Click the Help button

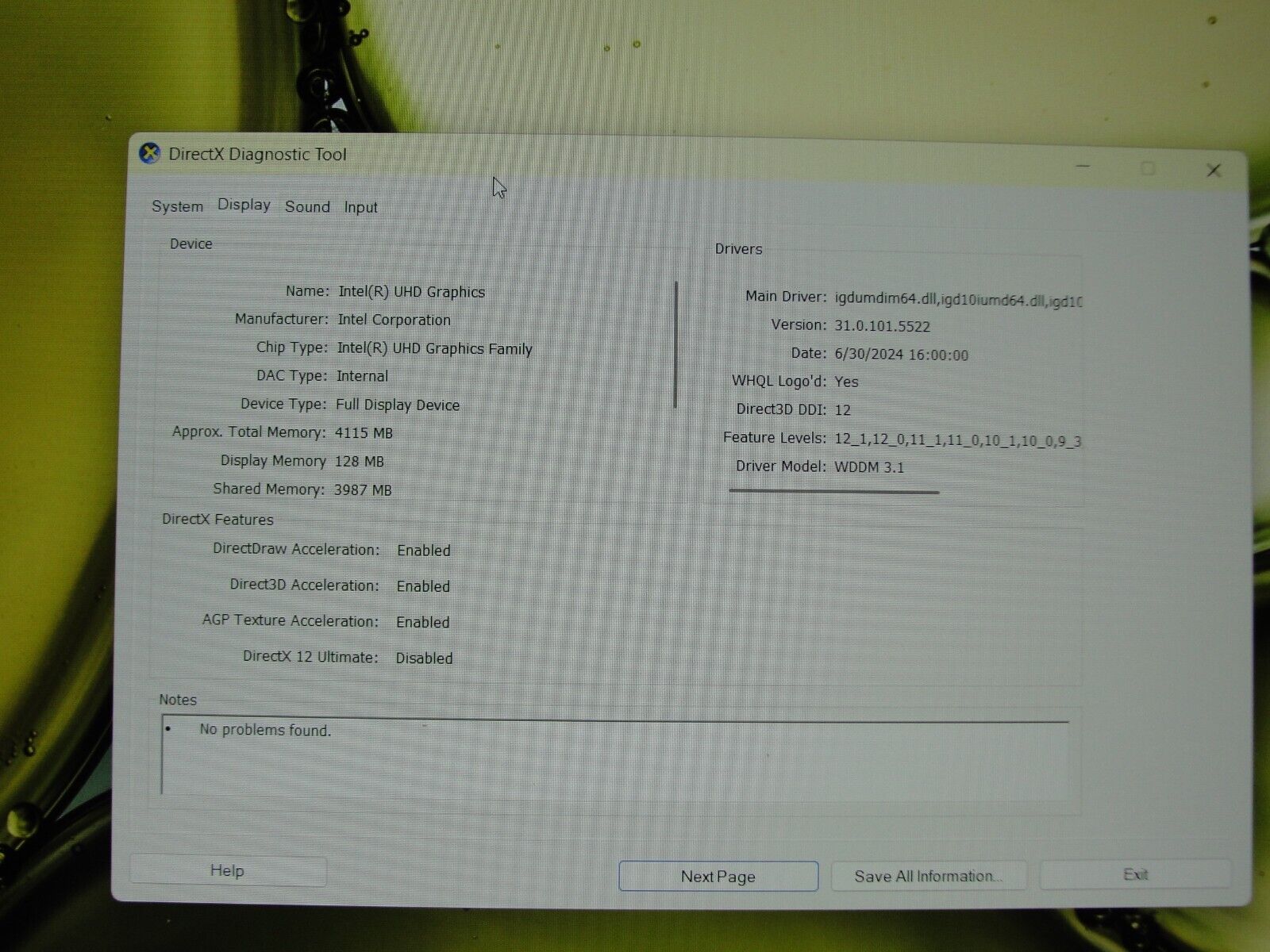(227, 870)
